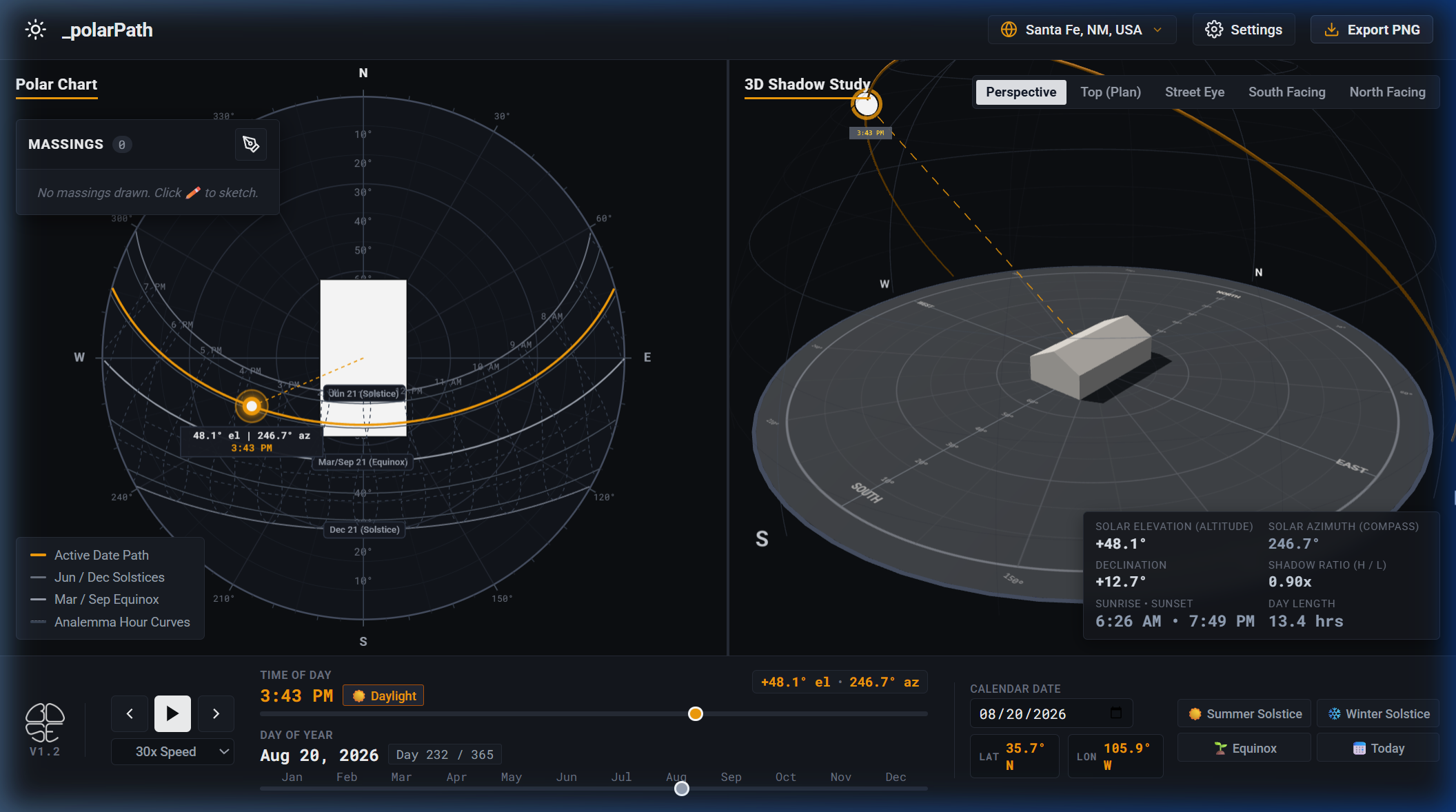This screenshot has height=812, width=1456.
Task: Click the declination +12.7° value
Action: tap(1121, 582)
